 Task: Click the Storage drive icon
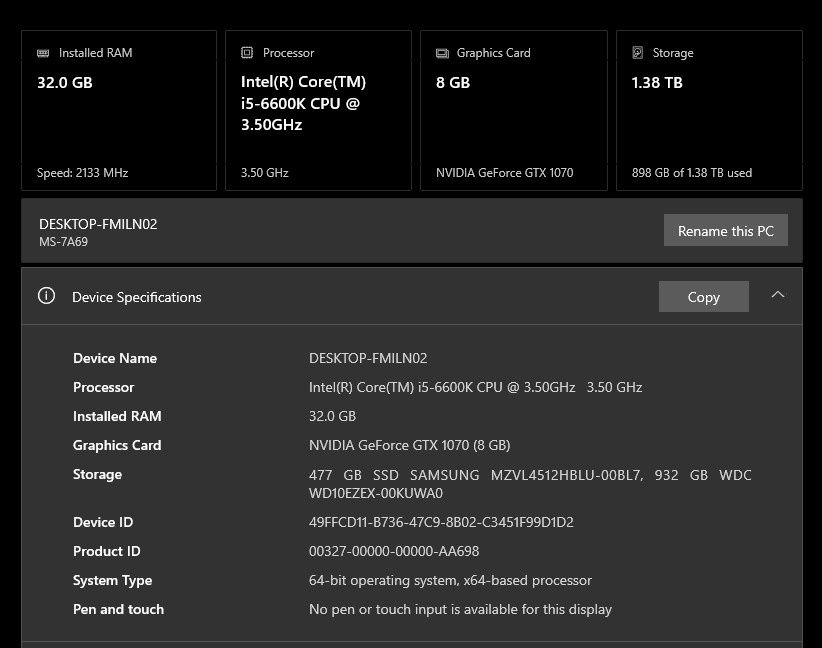[637, 52]
